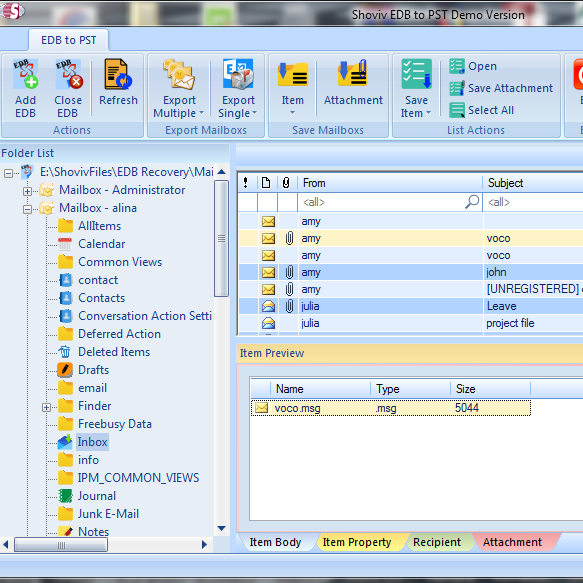Open the Junk E-Mail folder

click(x=99, y=513)
